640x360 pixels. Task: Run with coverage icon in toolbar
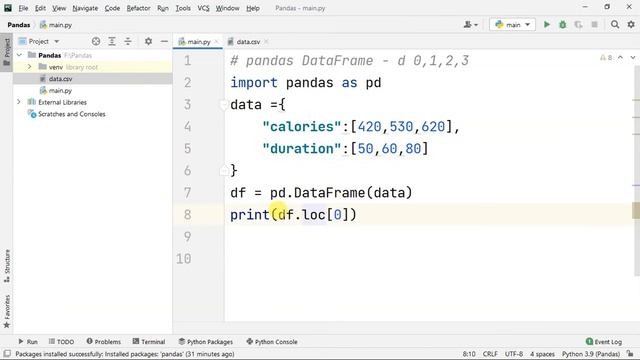(x=578, y=25)
